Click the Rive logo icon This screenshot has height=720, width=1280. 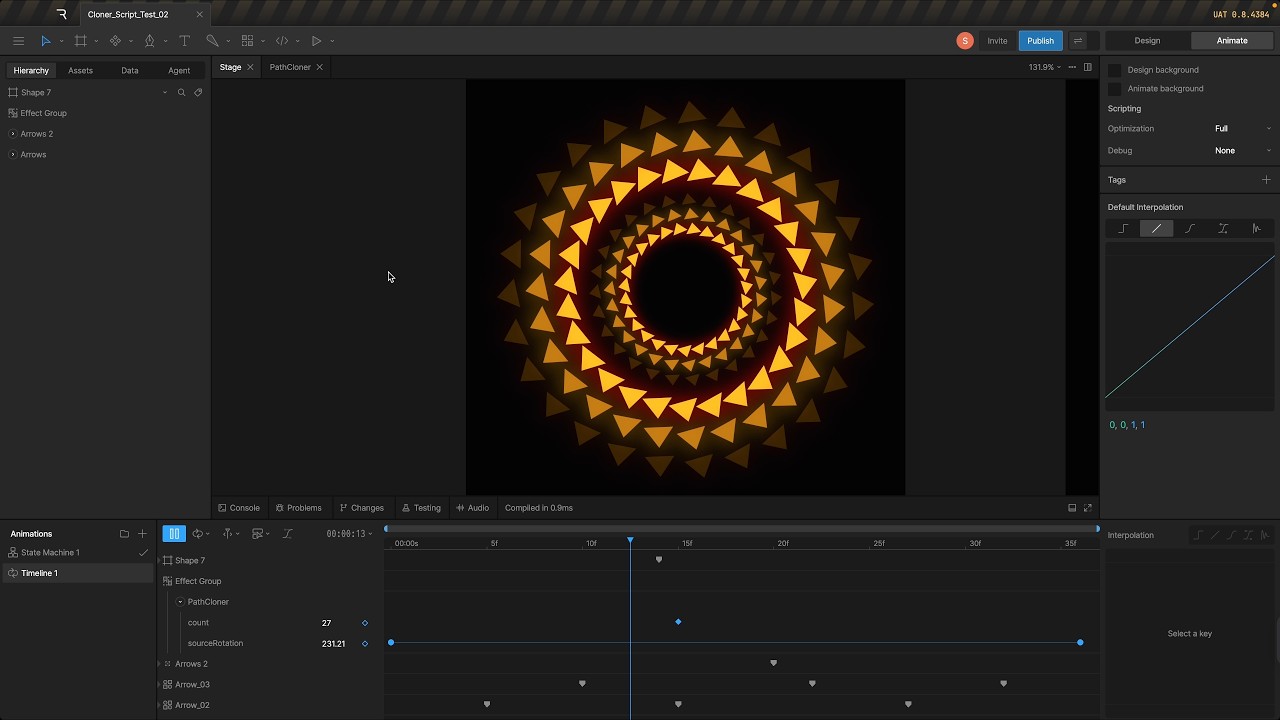(x=61, y=14)
